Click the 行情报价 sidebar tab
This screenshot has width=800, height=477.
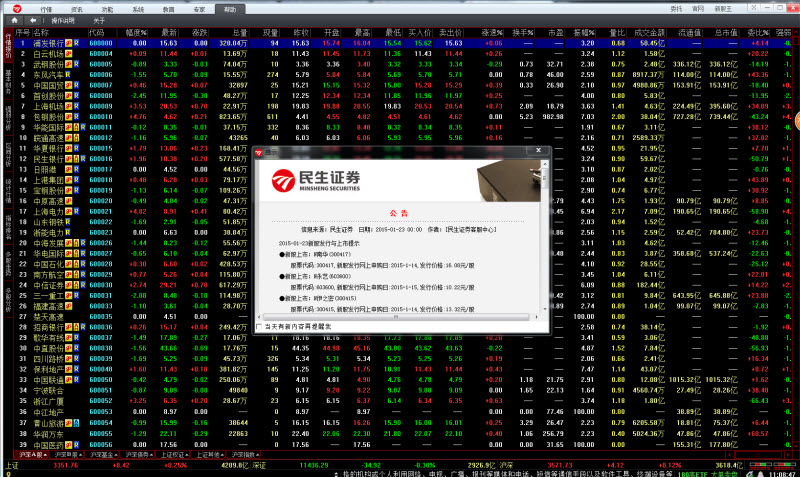pos(8,45)
